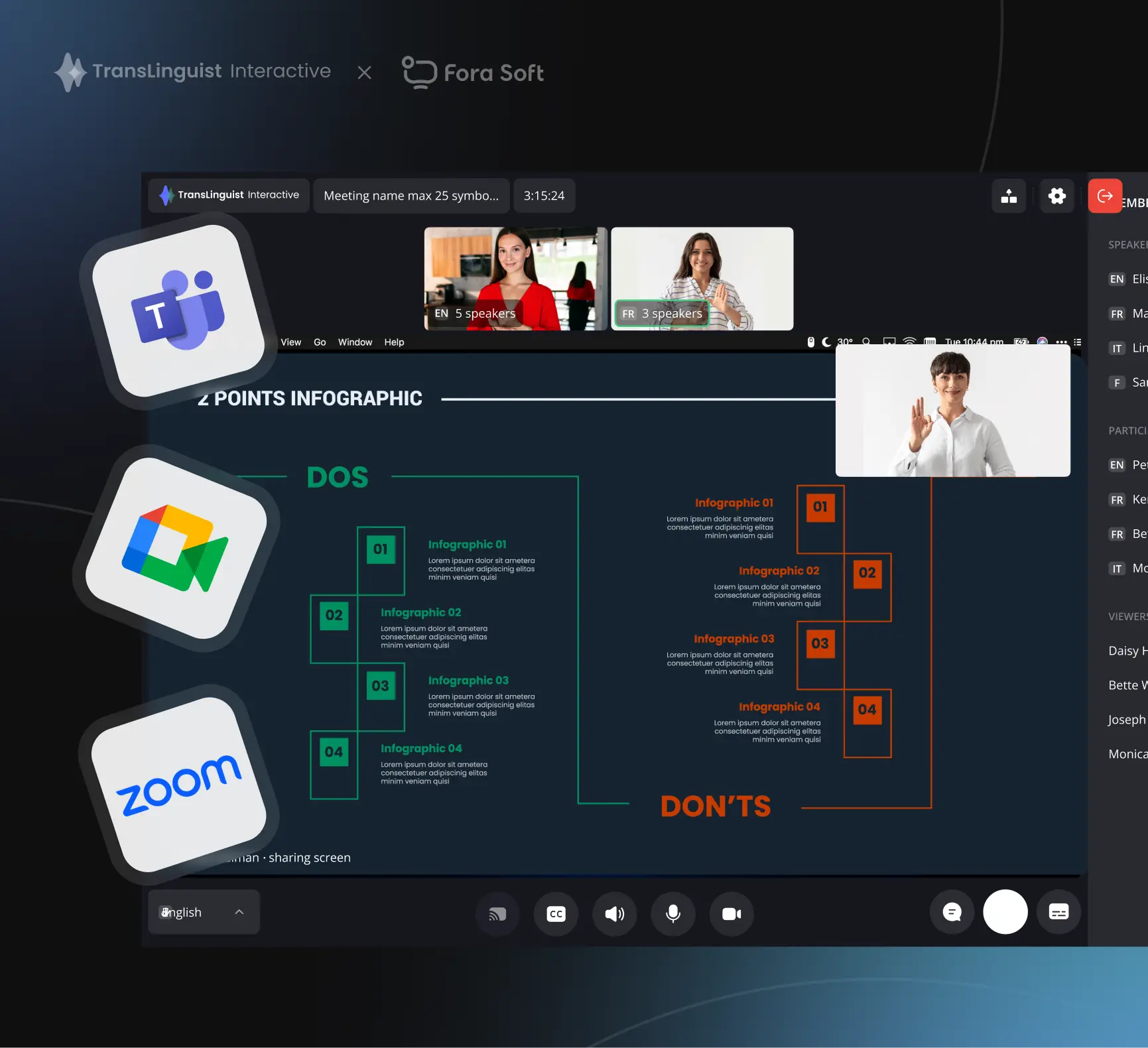
Task: Expand the English language dropdown
Action: click(x=204, y=912)
